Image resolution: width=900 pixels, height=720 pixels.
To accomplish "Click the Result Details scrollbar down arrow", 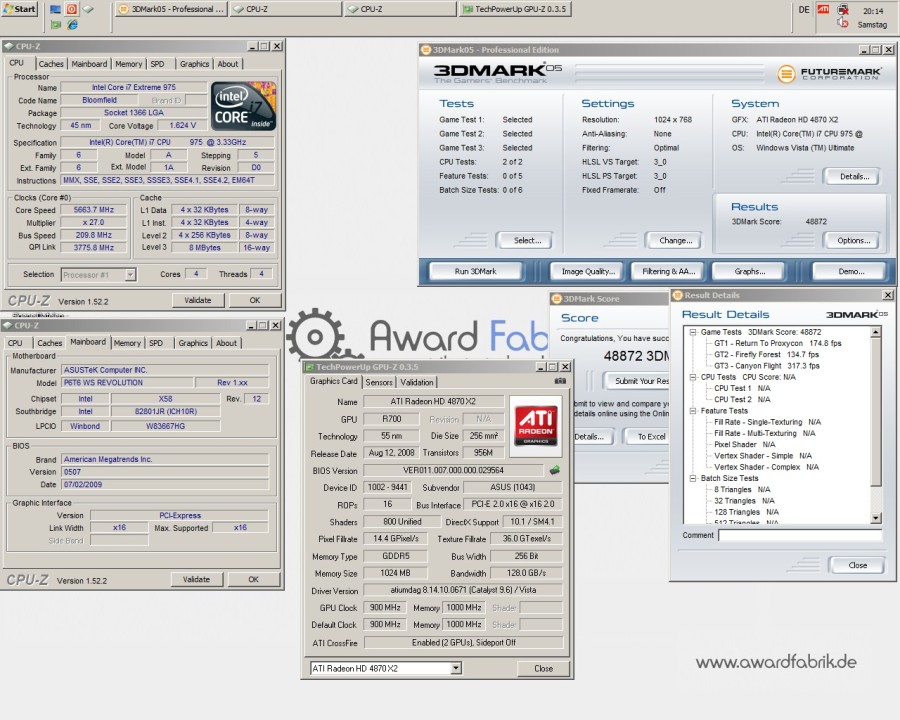I will pyautogui.click(x=875, y=518).
